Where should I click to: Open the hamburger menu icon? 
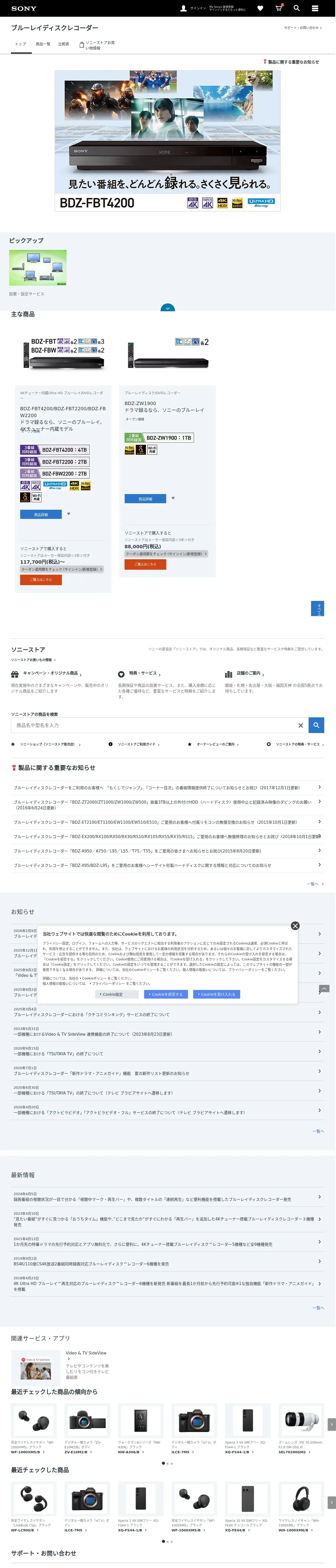pyautogui.click(x=315, y=9)
